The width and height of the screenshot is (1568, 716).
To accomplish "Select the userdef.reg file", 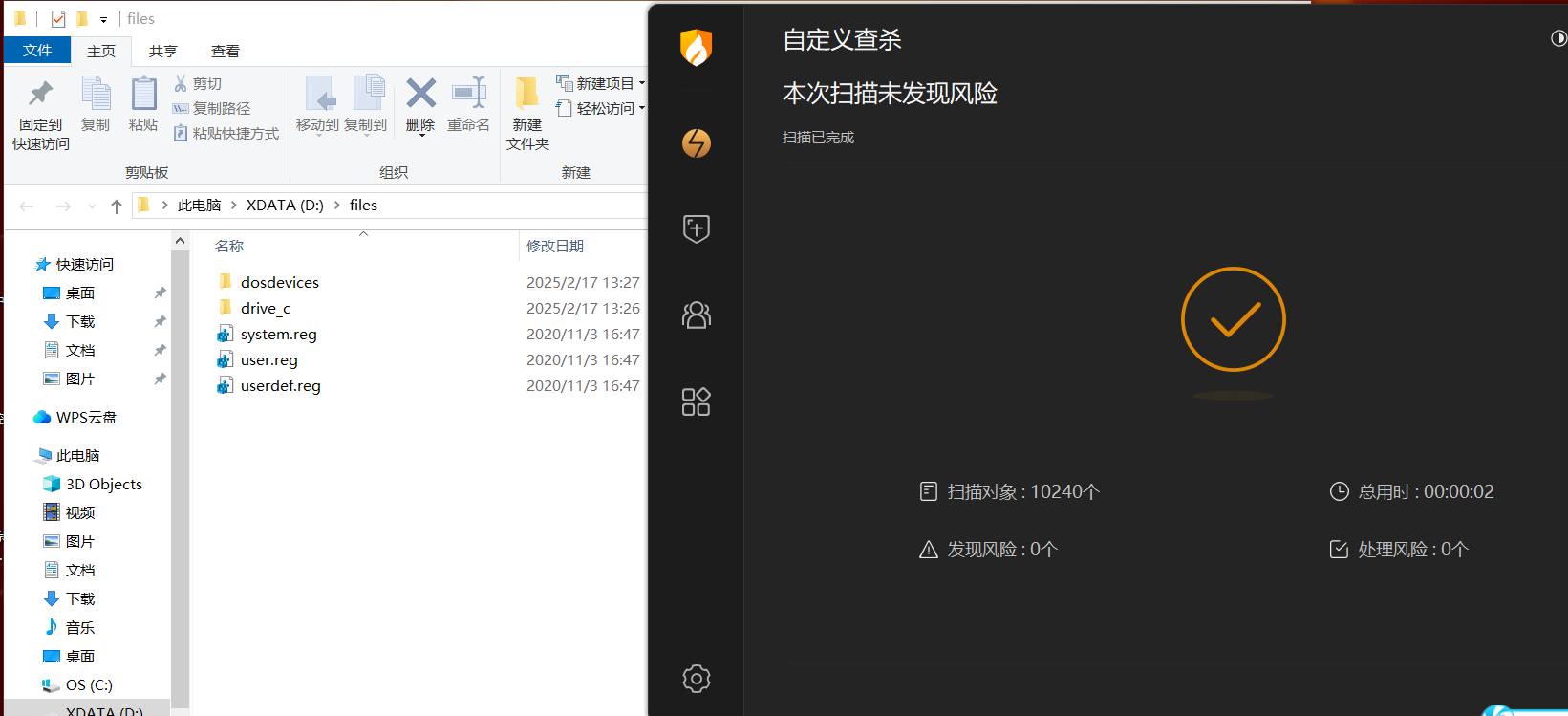I will click(x=281, y=385).
